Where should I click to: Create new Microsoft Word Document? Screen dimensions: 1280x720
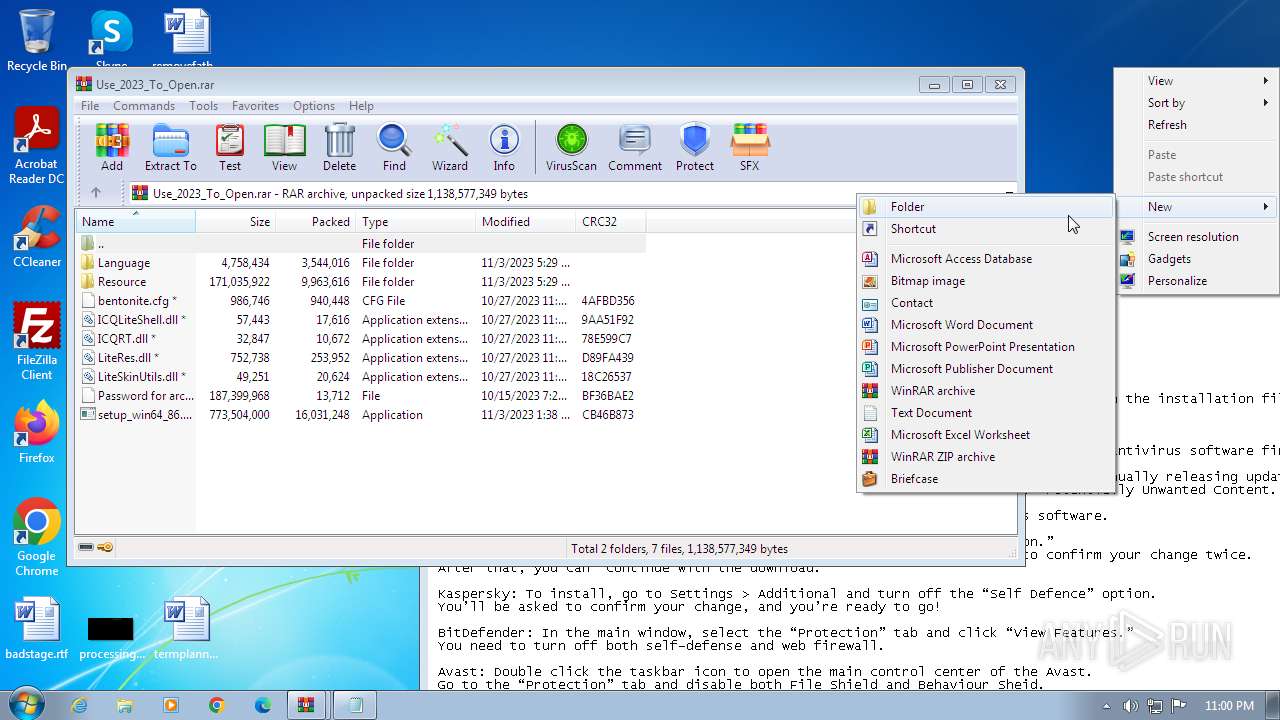tap(985, 325)
